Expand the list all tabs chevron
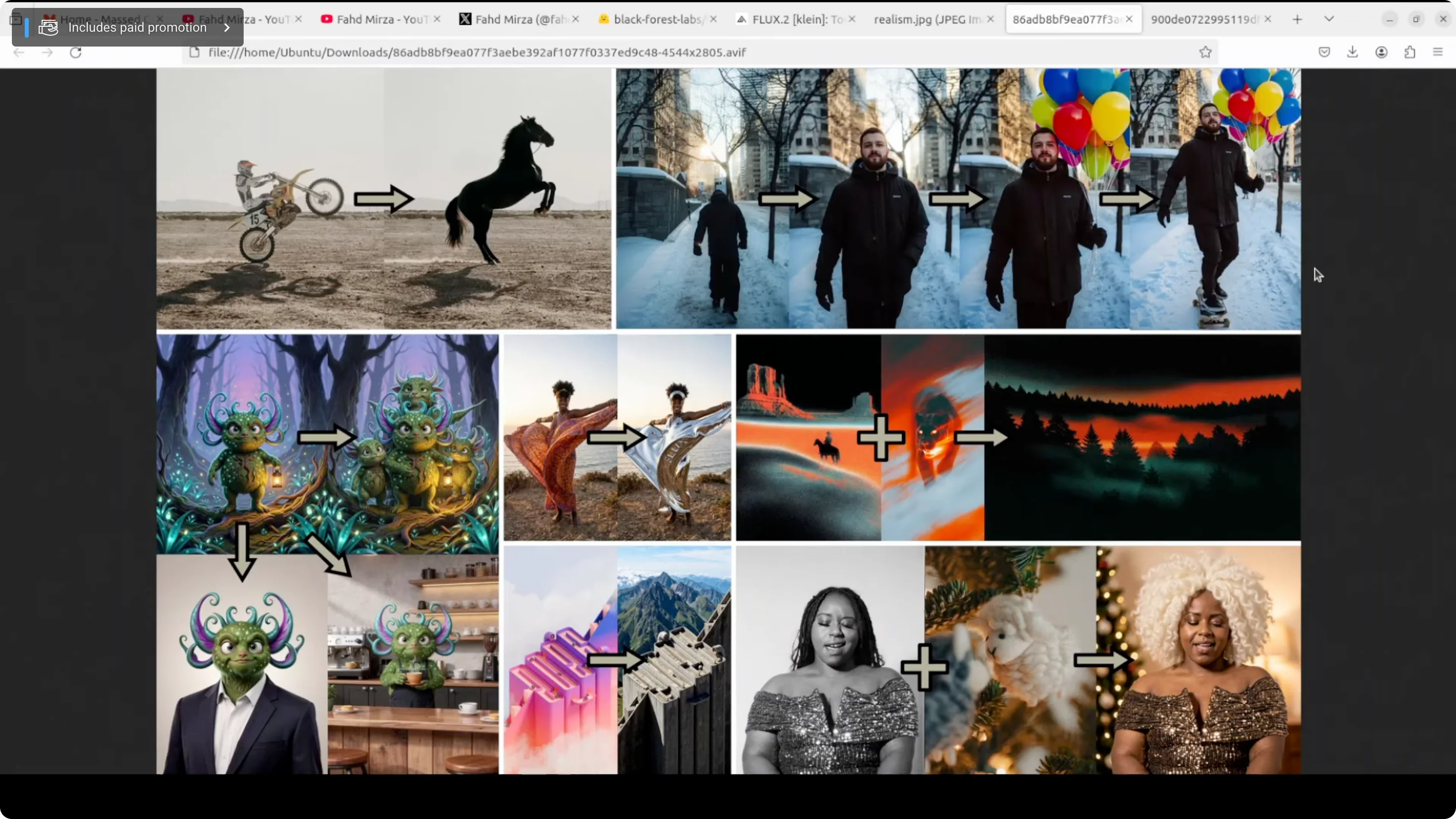The image size is (1456, 819). click(1329, 19)
